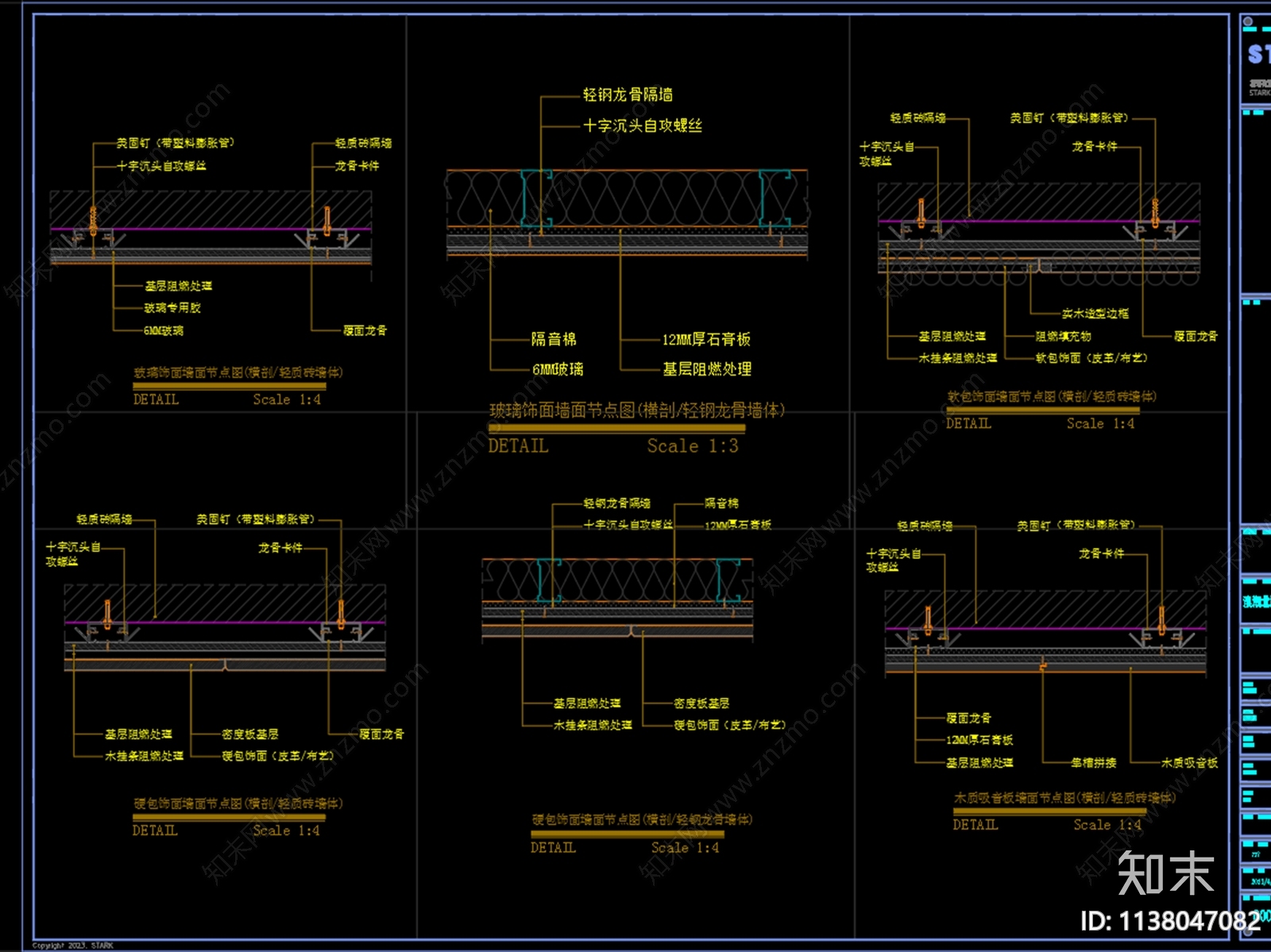Select the '6MM玻璃' label in Scale 1:3 detail

pyautogui.click(x=558, y=369)
